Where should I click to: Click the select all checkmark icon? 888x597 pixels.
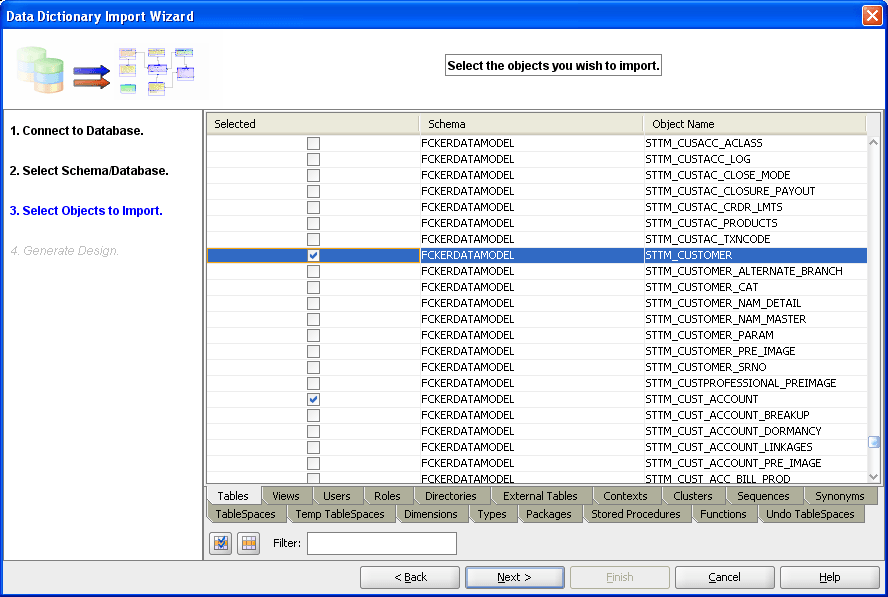(221, 543)
